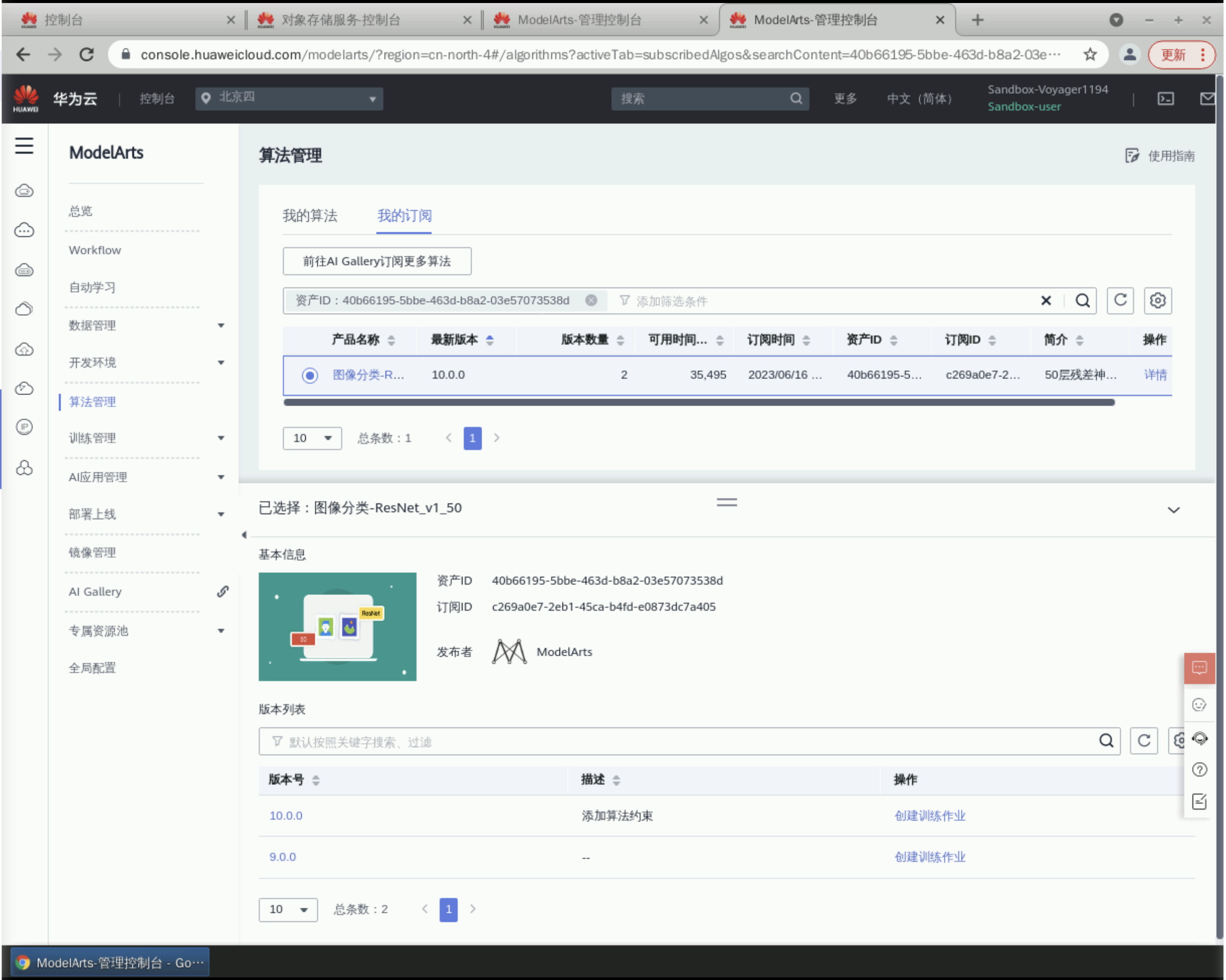The height and width of the screenshot is (980, 1226).
Task: Open CloudShell terminal icon in header
Action: pyautogui.click(x=1165, y=99)
